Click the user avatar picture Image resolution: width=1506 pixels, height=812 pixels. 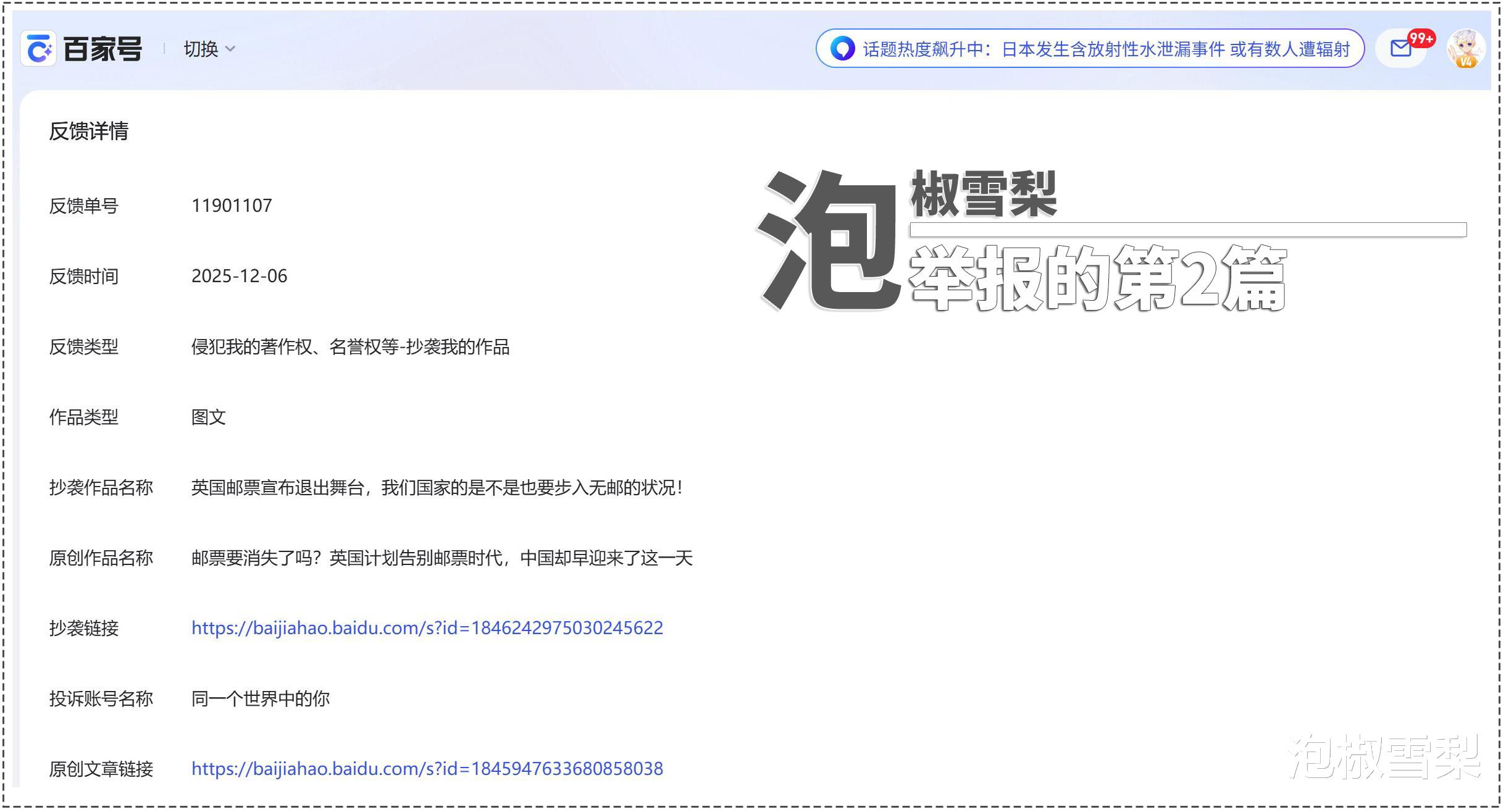coord(1465,48)
